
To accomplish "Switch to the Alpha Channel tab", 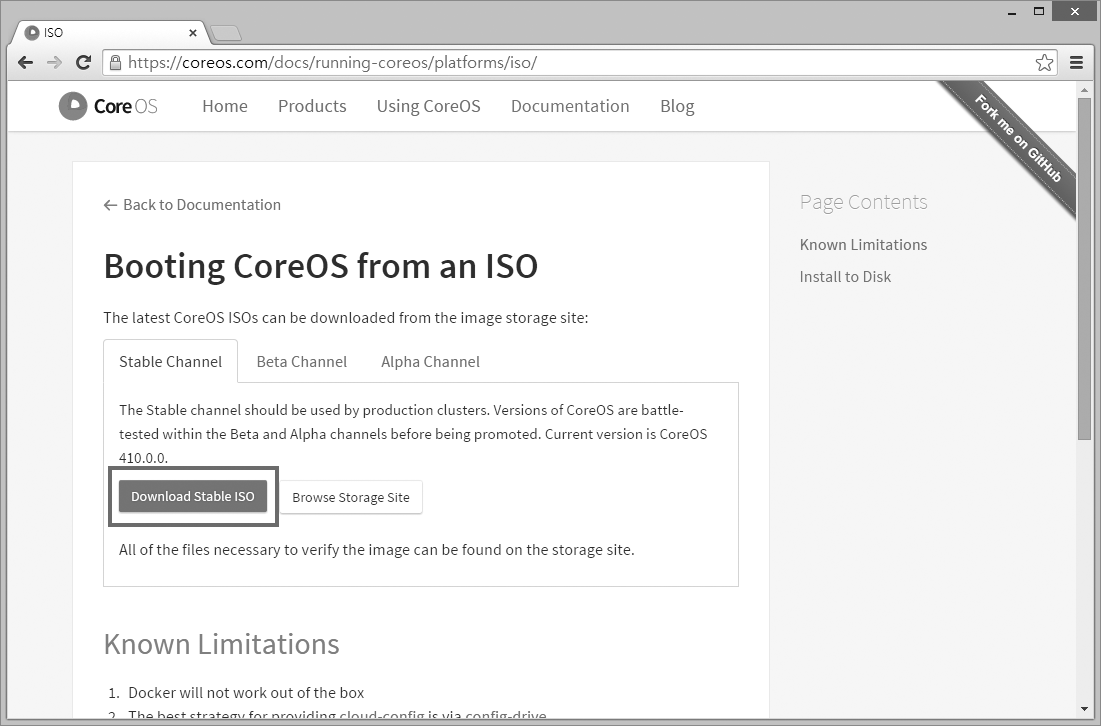I will pyautogui.click(x=430, y=362).
